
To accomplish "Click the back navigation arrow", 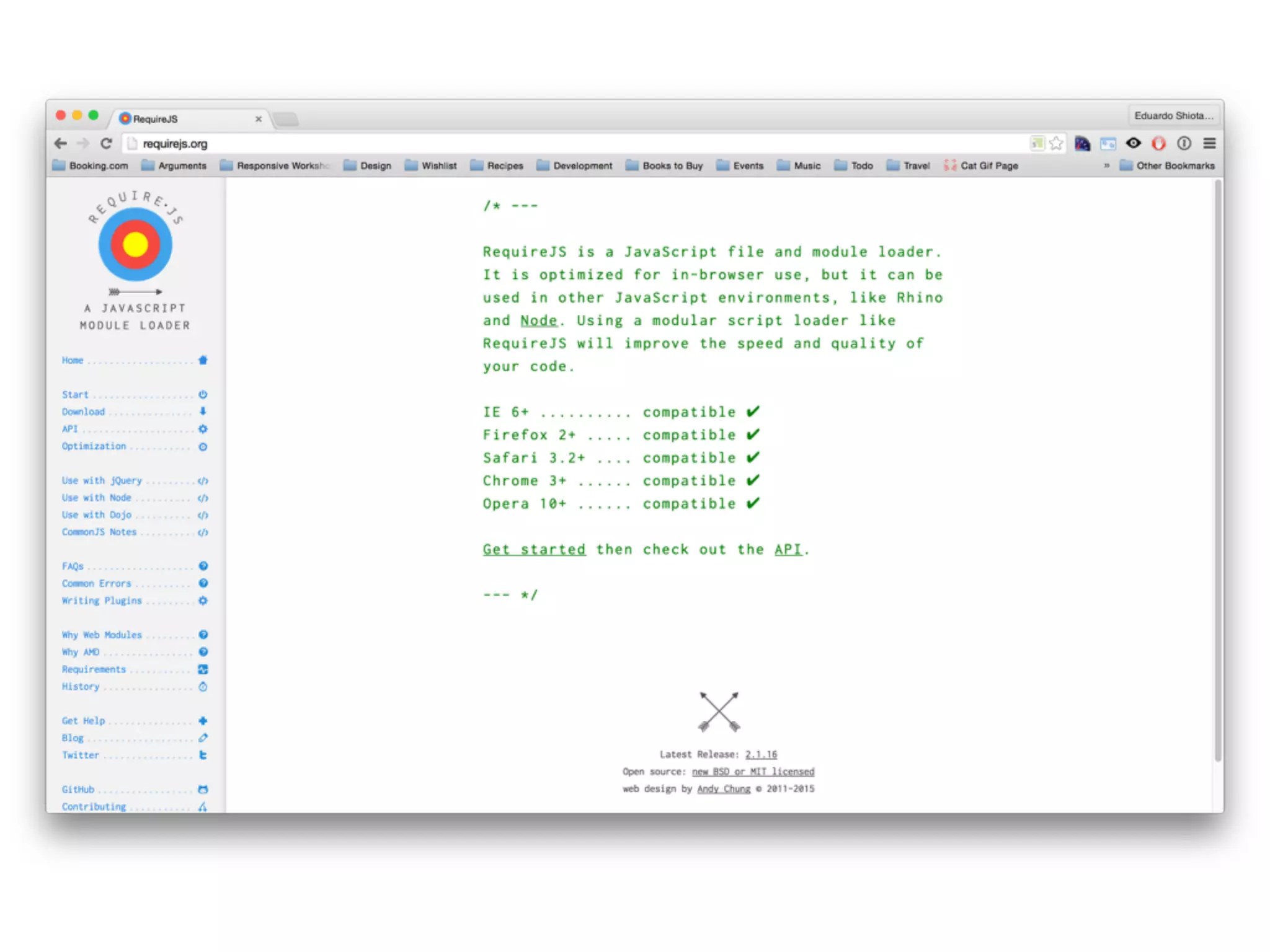I will coord(60,144).
